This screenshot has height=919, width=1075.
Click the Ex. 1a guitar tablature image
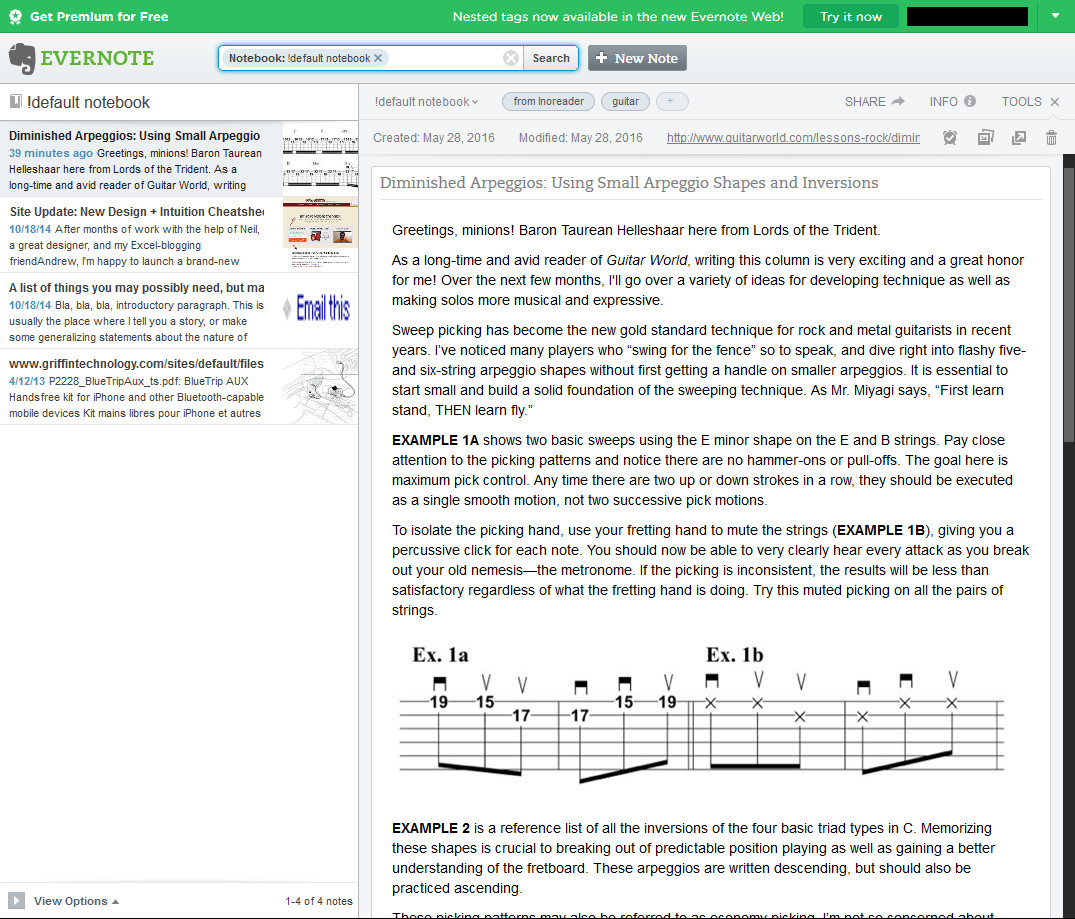pos(544,713)
